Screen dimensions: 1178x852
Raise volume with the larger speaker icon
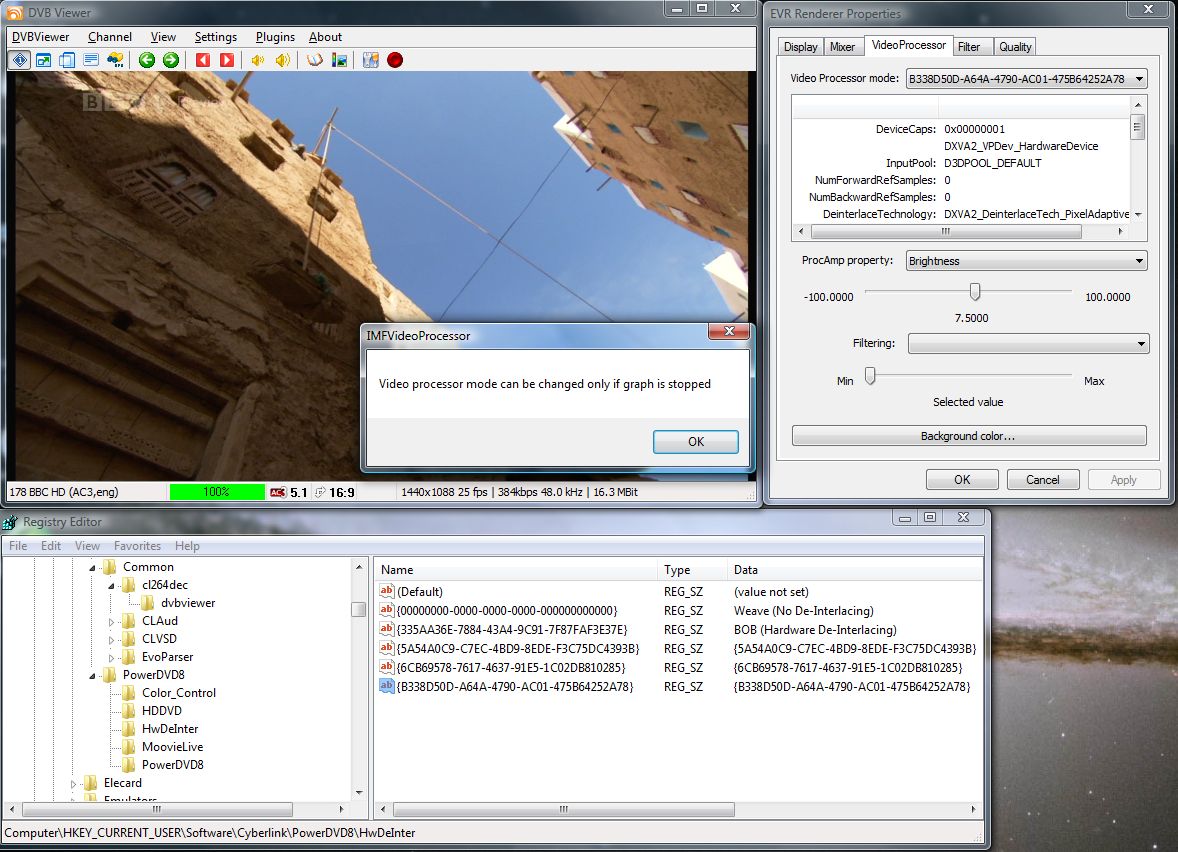pyautogui.click(x=282, y=60)
